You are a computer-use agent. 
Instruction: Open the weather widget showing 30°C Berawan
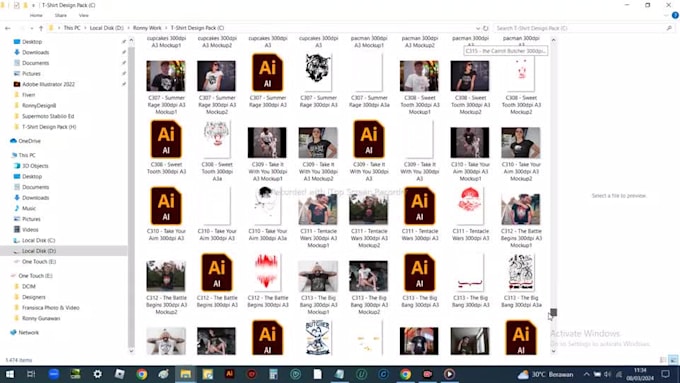pyautogui.click(x=546, y=374)
